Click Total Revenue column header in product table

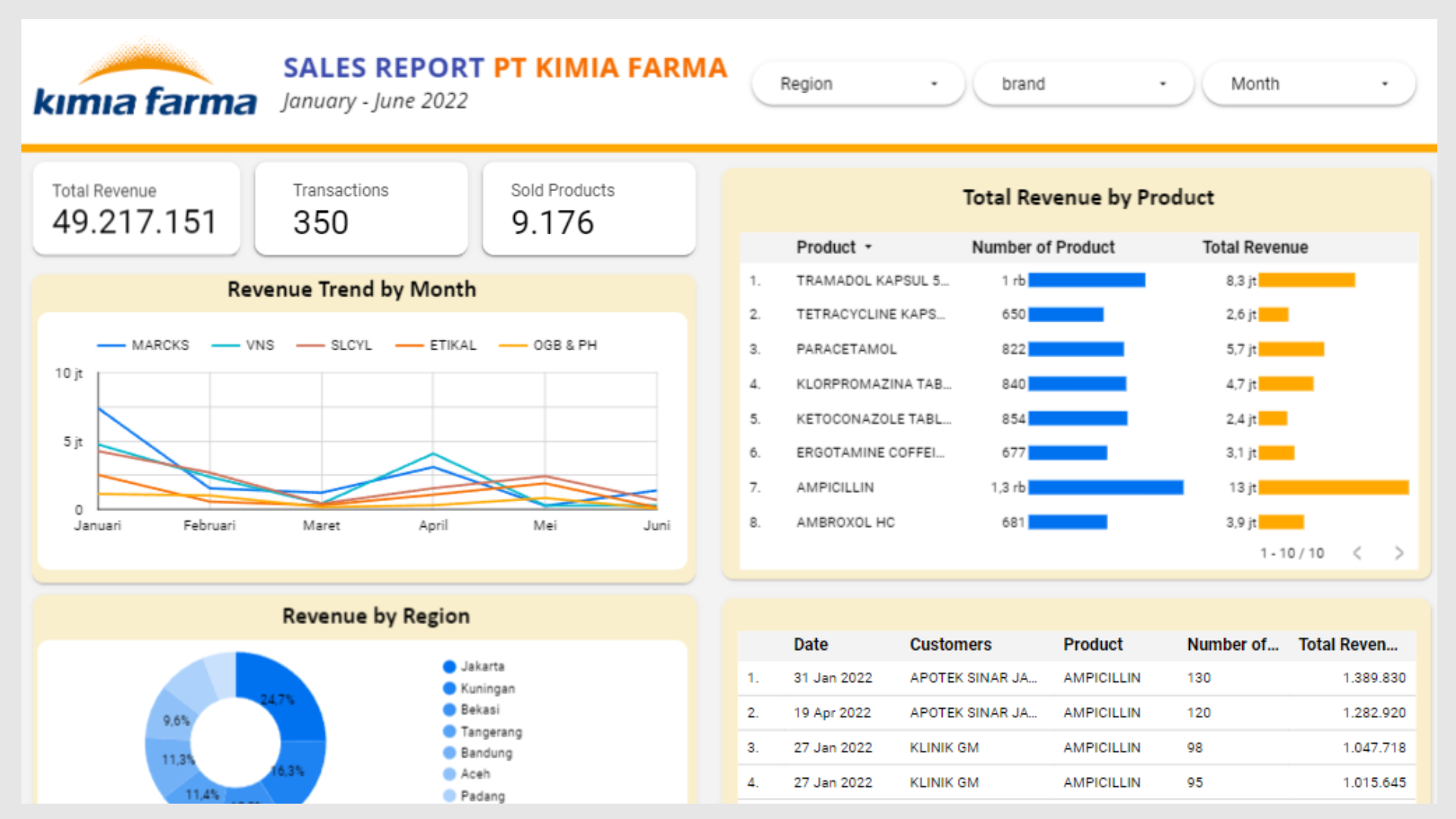click(1255, 247)
